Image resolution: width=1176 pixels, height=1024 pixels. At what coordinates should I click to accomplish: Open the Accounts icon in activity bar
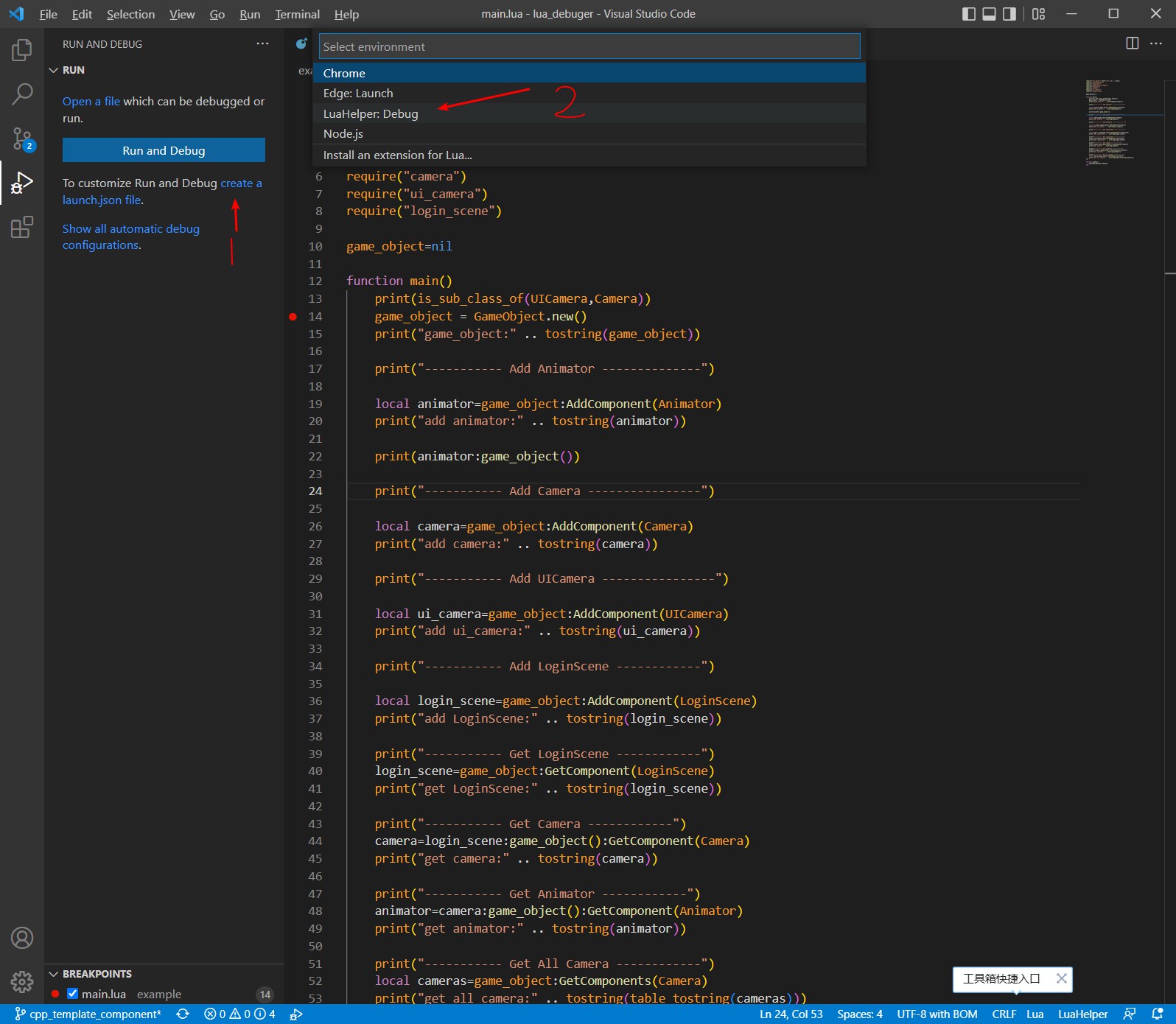[x=22, y=938]
